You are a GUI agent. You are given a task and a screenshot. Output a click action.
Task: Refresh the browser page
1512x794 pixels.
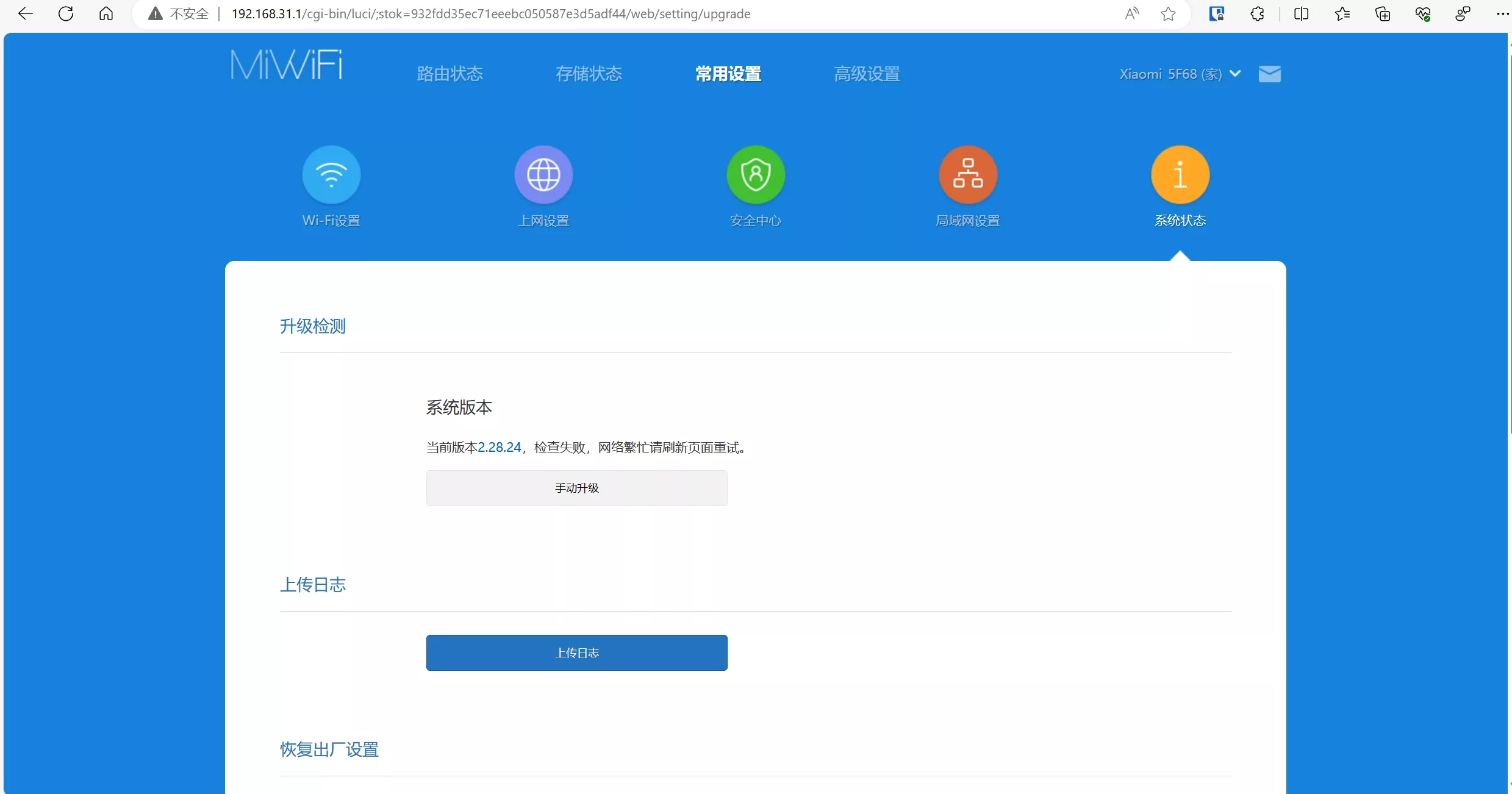point(66,13)
